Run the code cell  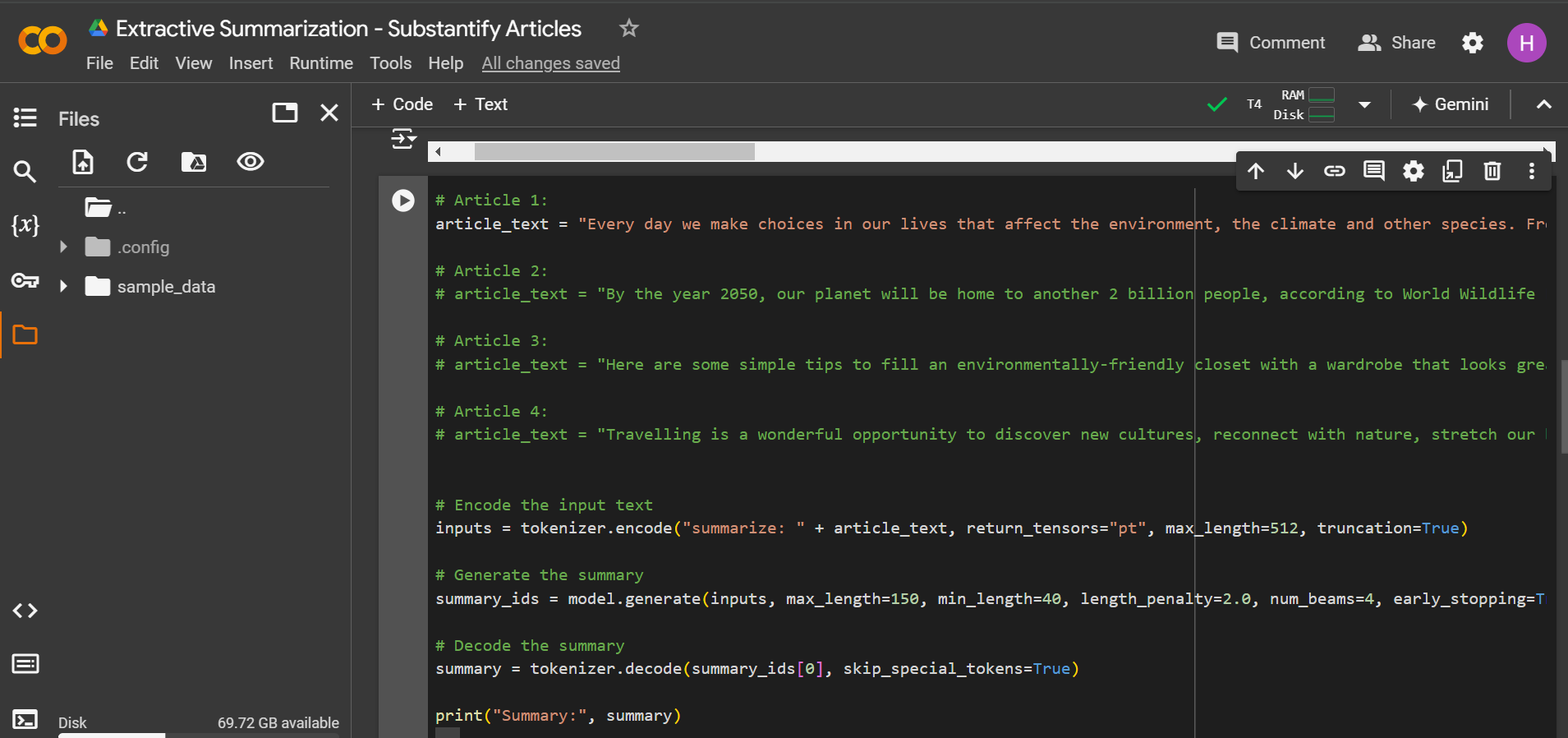(x=403, y=201)
